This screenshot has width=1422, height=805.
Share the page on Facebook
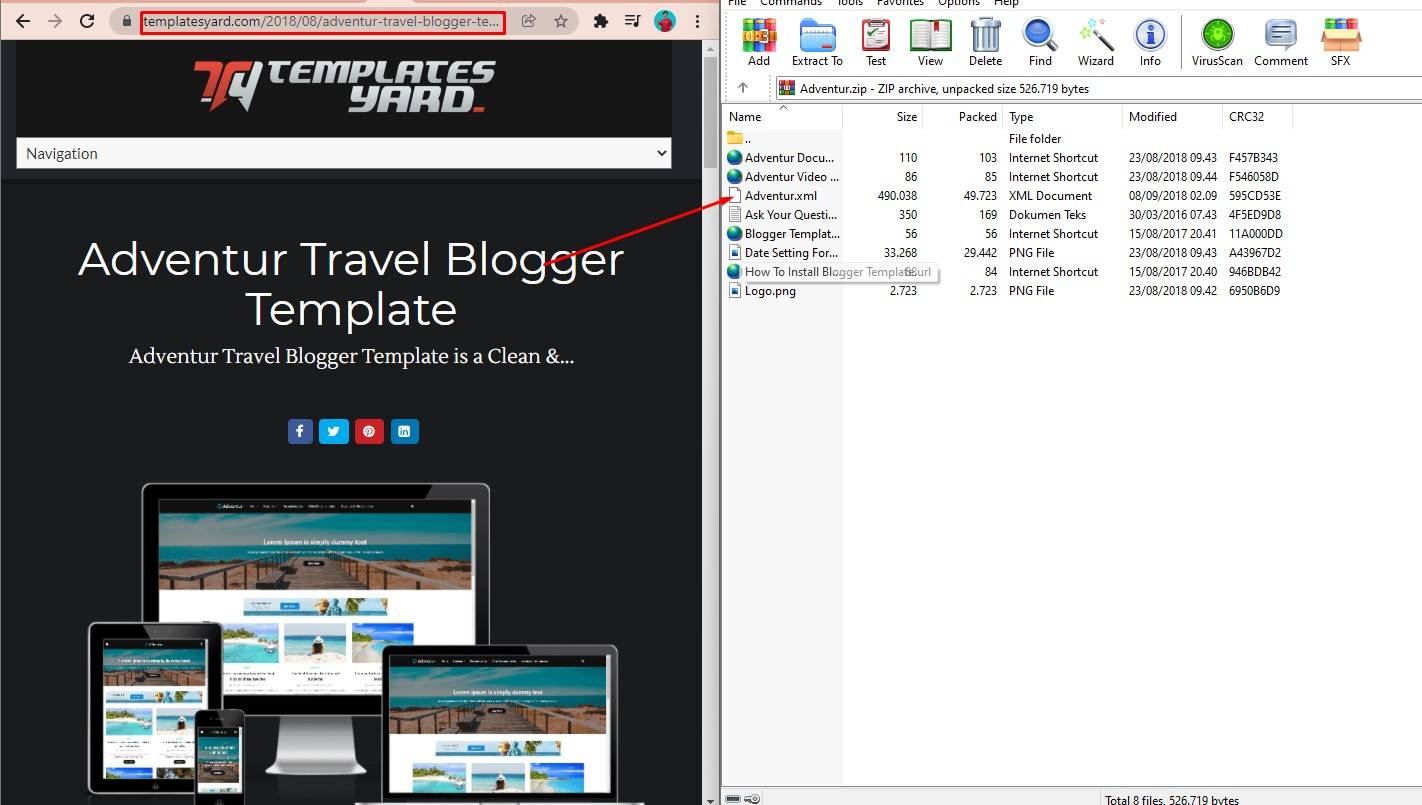(300, 431)
